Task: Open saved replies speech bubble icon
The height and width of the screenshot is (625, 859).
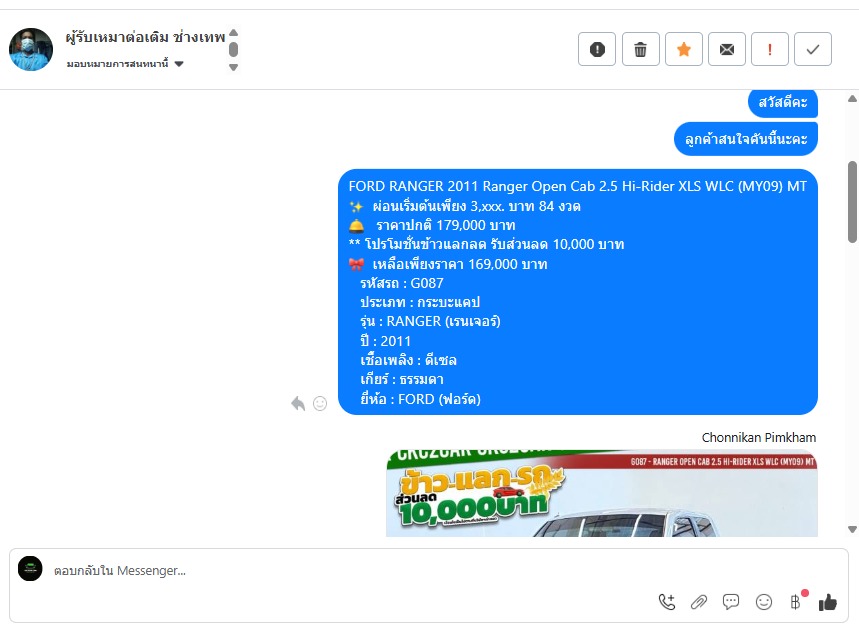Action: point(731,602)
